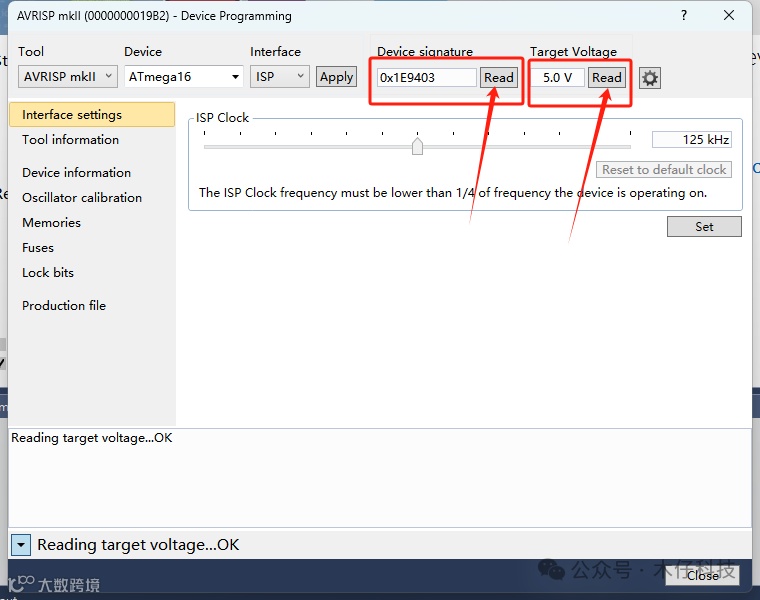The height and width of the screenshot is (600, 760).
Task: Open the Tool dropdown showing AVRISP mkII
Action: 68,77
